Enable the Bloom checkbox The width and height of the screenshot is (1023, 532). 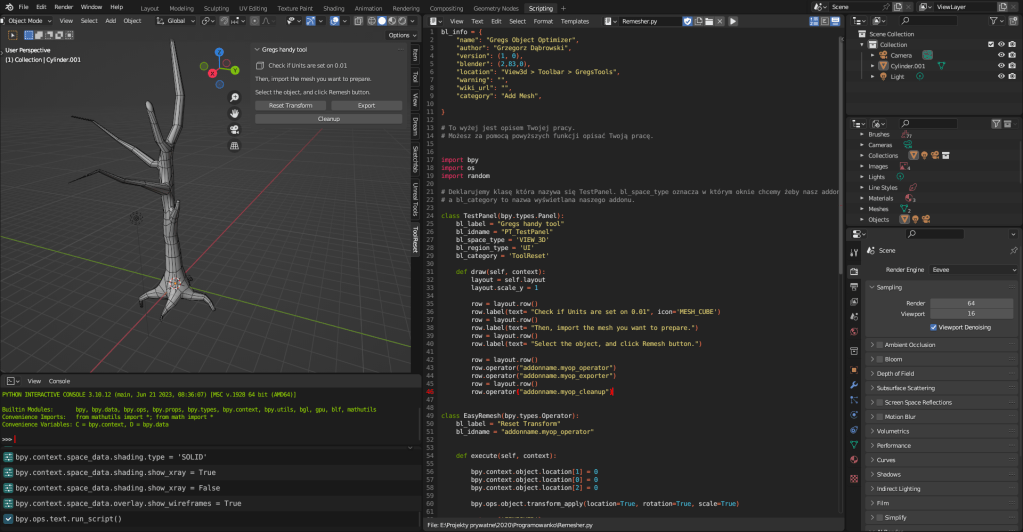point(879,359)
